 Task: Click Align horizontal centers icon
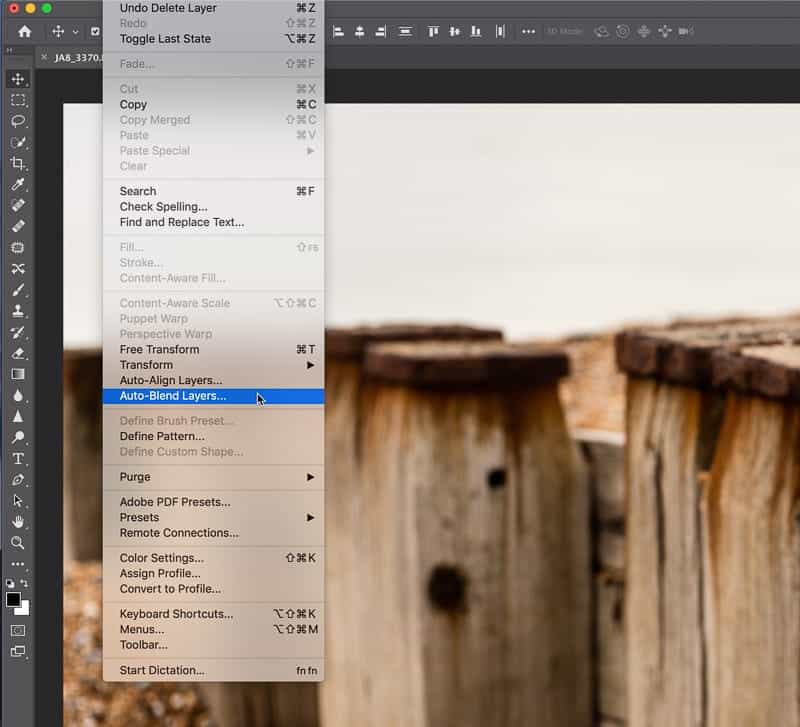(x=359, y=32)
